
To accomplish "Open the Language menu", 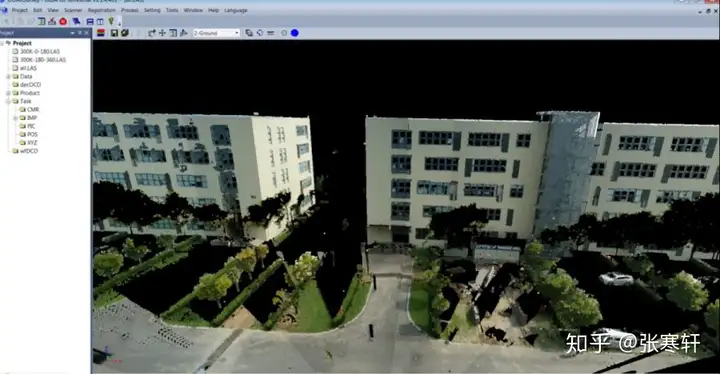I will pyautogui.click(x=236, y=10).
